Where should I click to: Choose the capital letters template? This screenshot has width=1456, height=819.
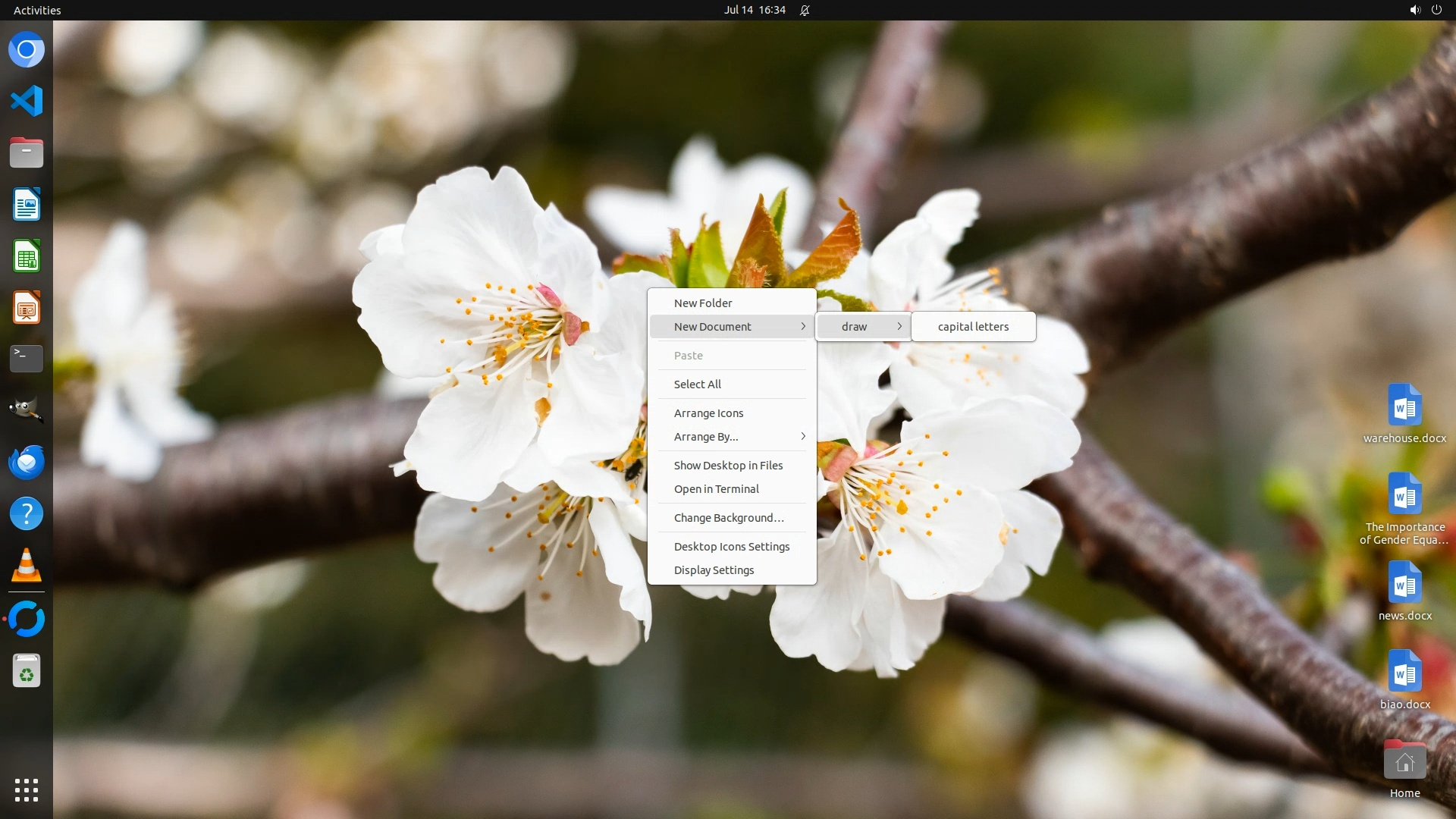tap(973, 327)
